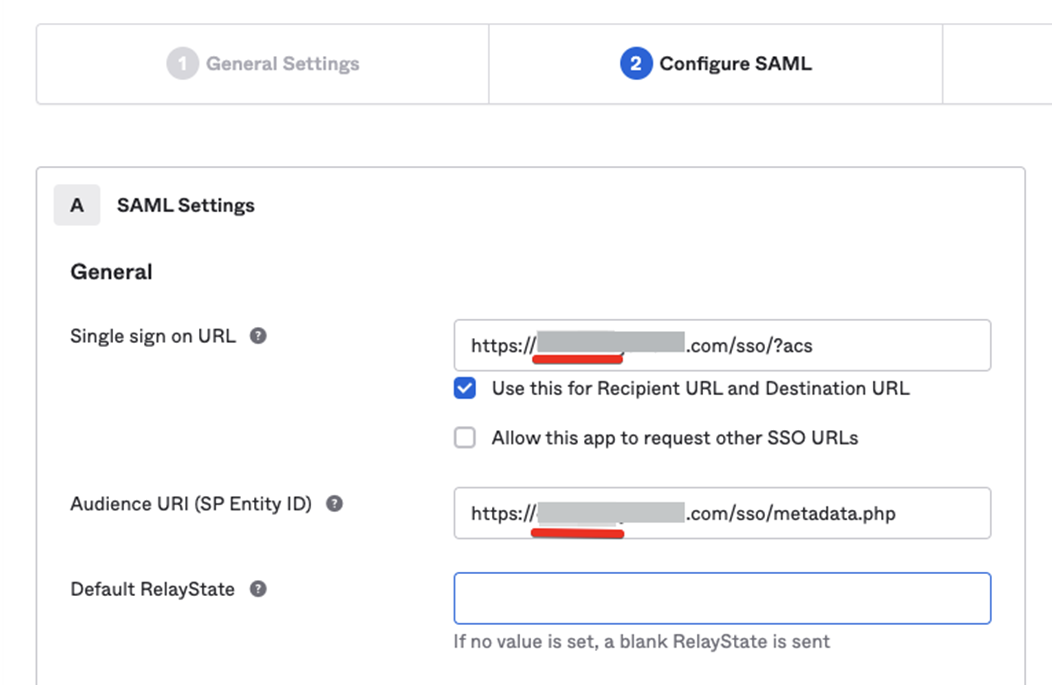Screen dimensions: 1052x685
Task: Click the "Use this for Recipient URL" label text
Action: [700, 388]
